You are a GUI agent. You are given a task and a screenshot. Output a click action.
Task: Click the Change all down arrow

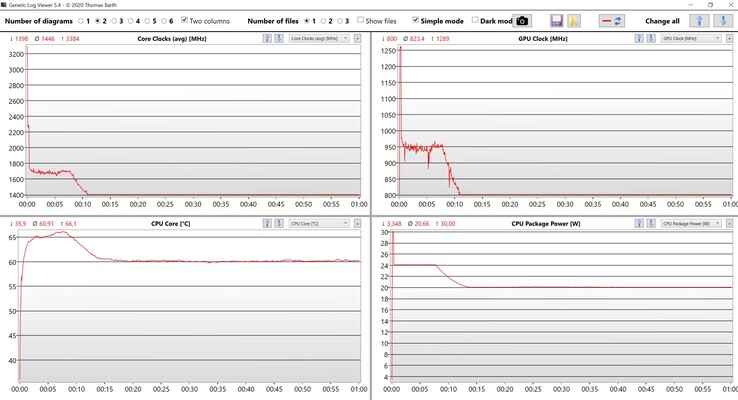pyautogui.click(x=720, y=20)
